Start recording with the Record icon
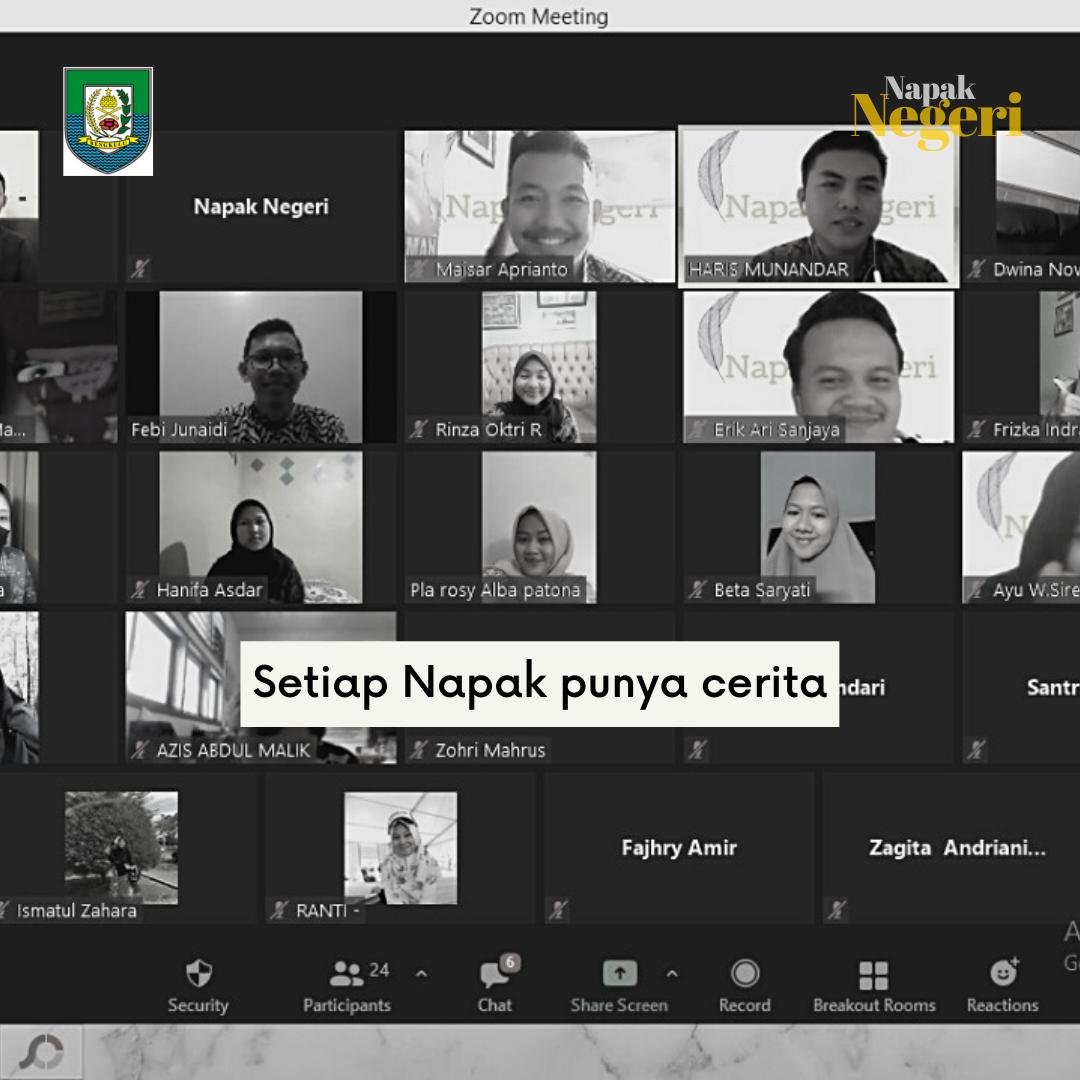Screen dimensions: 1080x1080 [x=745, y=973]
